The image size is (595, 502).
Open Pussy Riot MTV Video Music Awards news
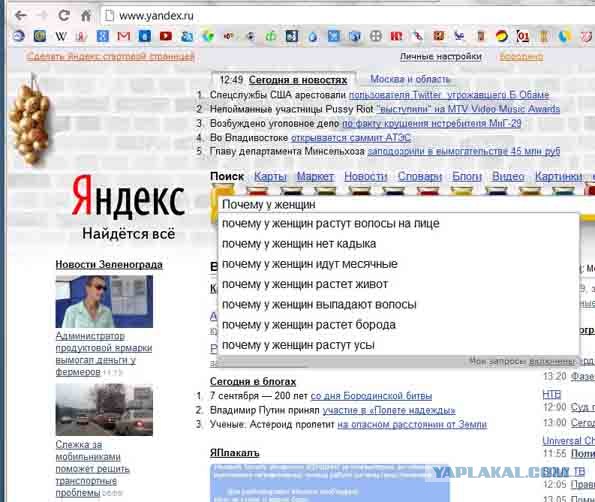(x=468, y=109)
